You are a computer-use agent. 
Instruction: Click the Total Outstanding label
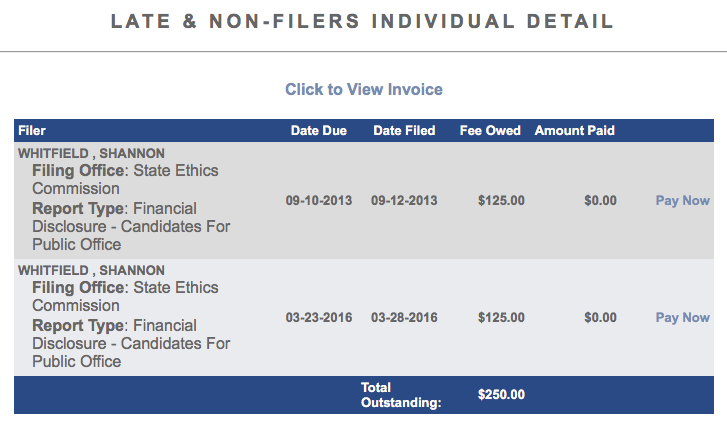(x=401, y=395)
